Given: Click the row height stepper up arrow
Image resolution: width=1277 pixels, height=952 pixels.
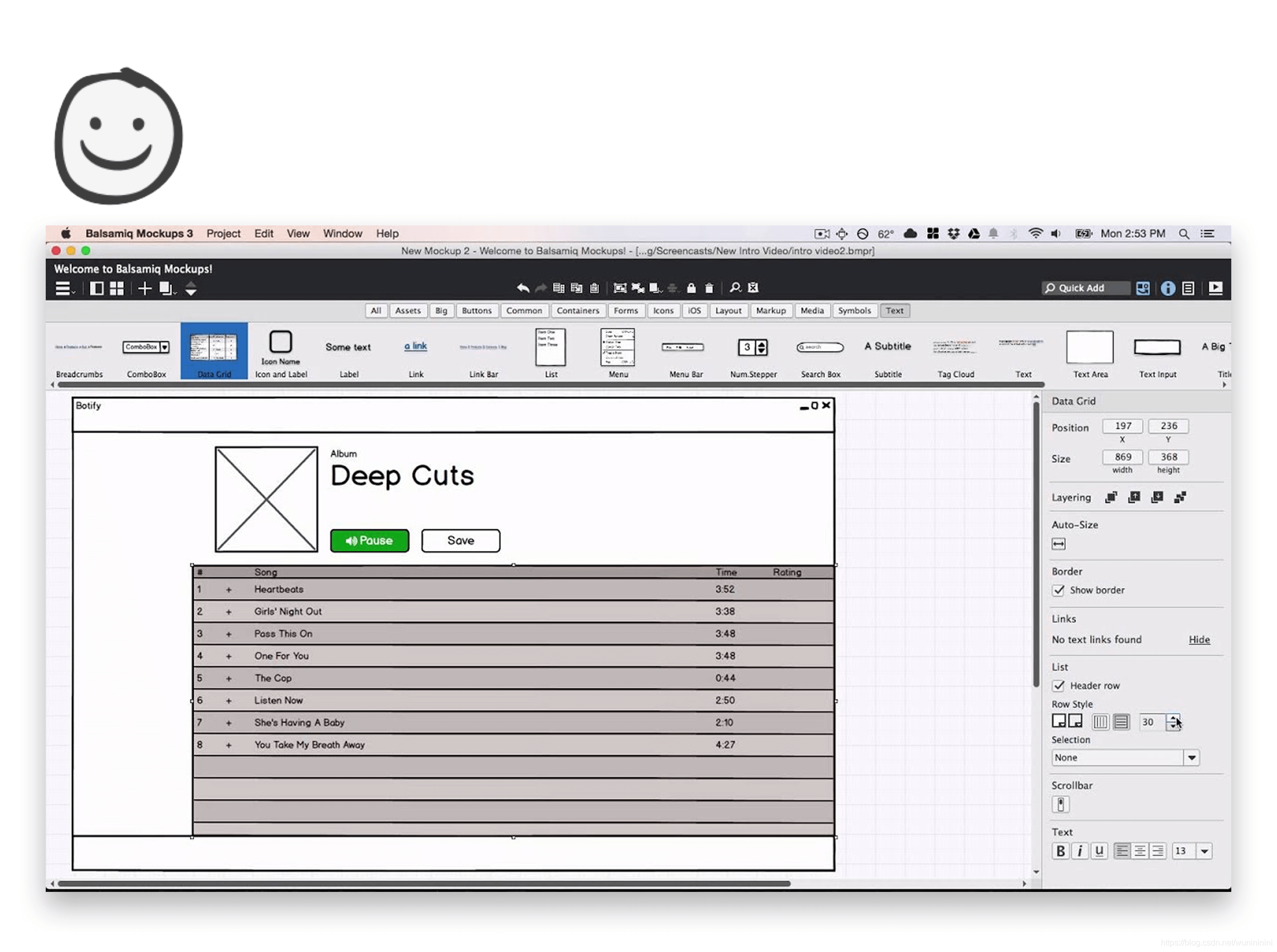Looking at the screenshot, I should pyautogui.click(x=1172, y=717).
